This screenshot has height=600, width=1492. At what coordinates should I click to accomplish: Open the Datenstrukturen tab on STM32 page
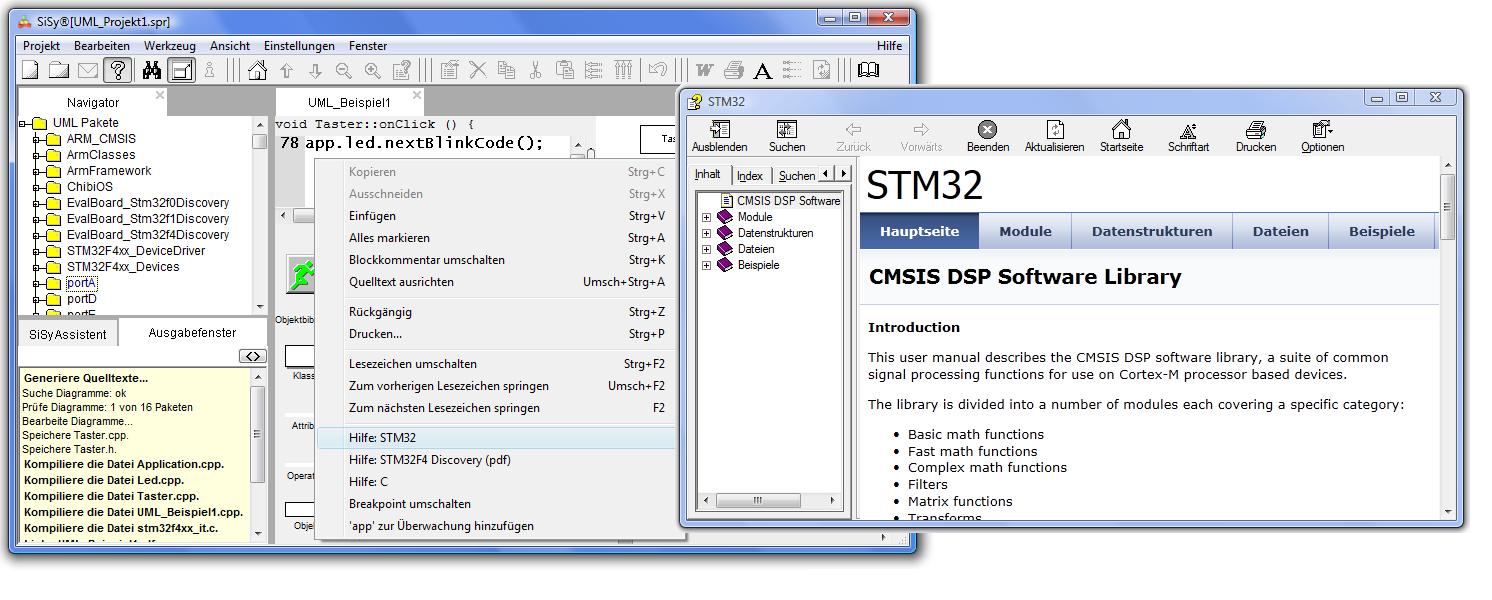(1152, 231)
